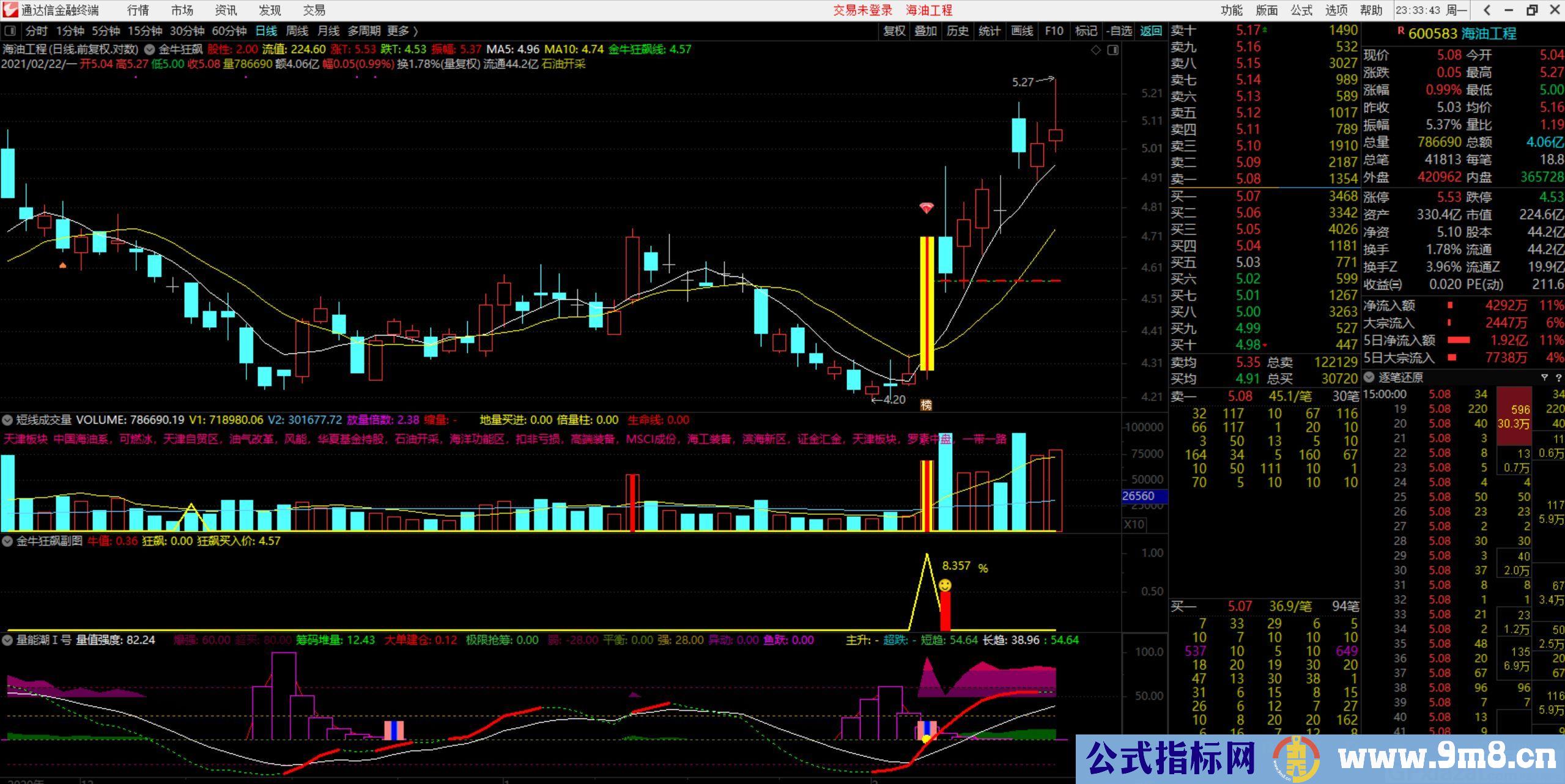
Task: Open the 交易 menu
Action: (x=314, y=10)
